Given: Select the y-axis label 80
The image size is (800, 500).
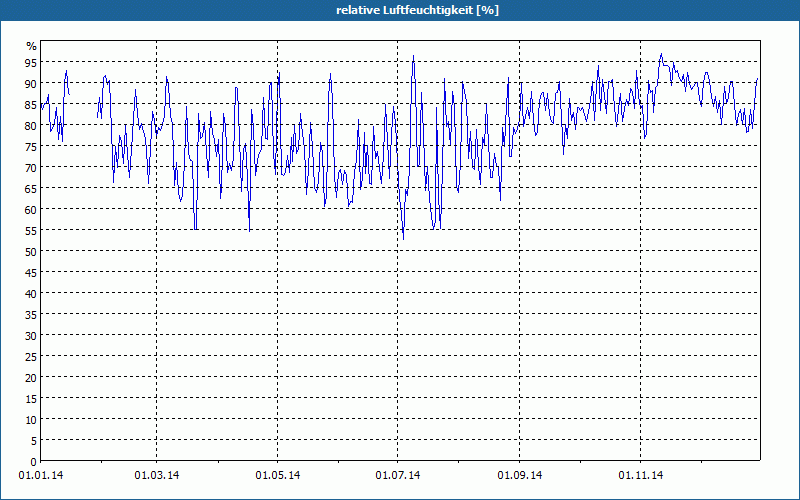Looking at the screenshot, I should 31,126.
